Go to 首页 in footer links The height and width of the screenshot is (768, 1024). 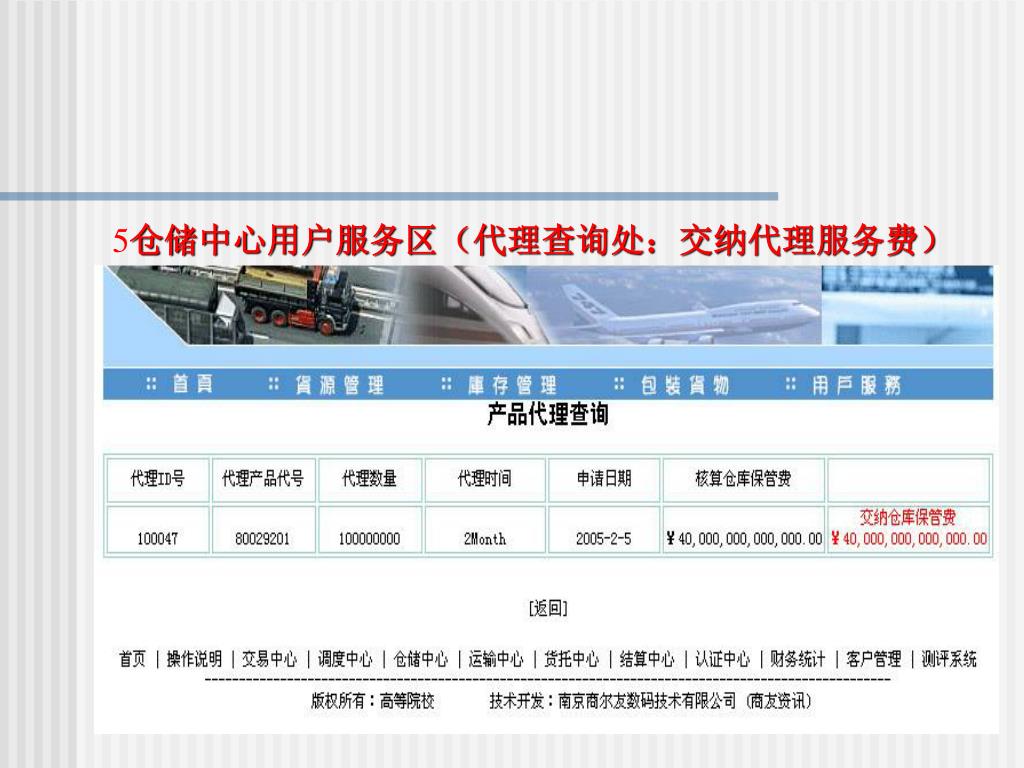(x=133, y=658)
